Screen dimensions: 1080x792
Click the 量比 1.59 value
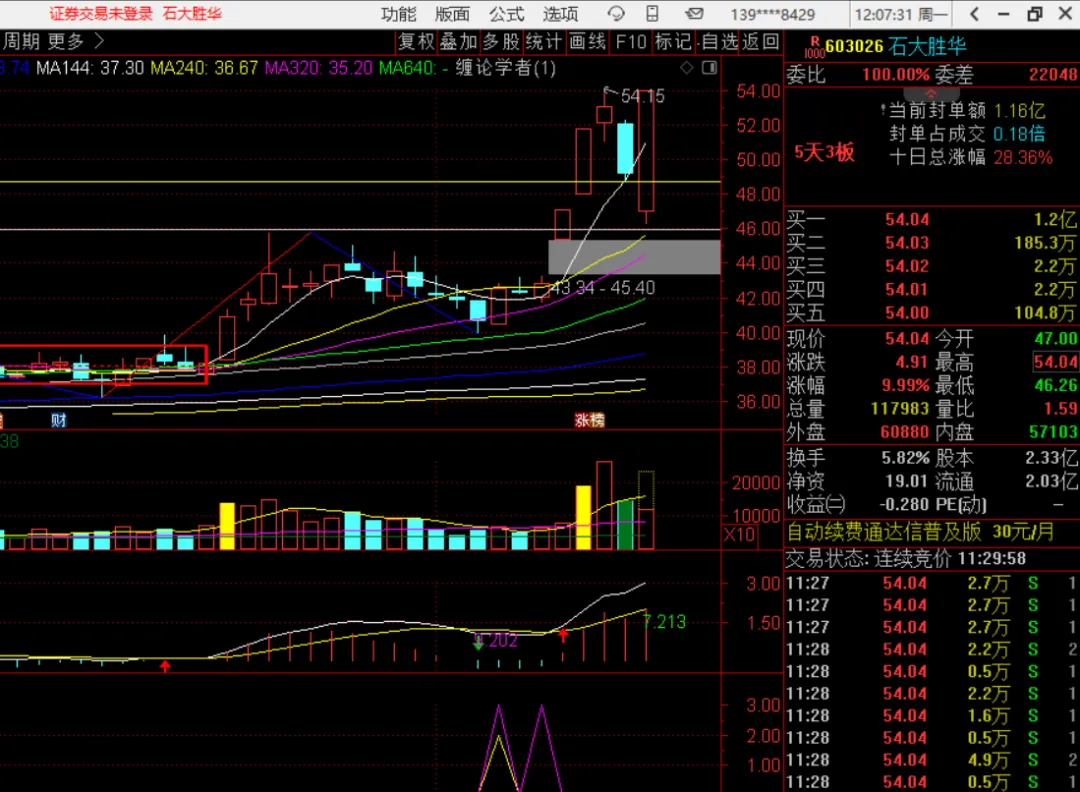tap(1060, 408)
